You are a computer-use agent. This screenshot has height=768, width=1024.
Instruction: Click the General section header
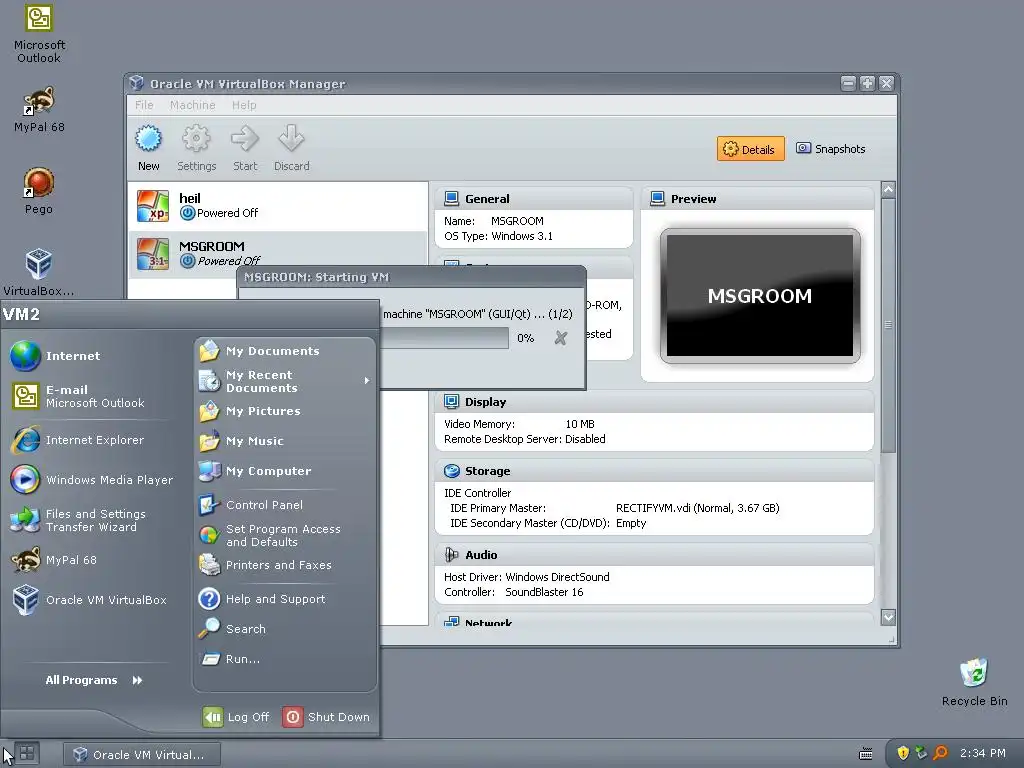tap(534, 199)
